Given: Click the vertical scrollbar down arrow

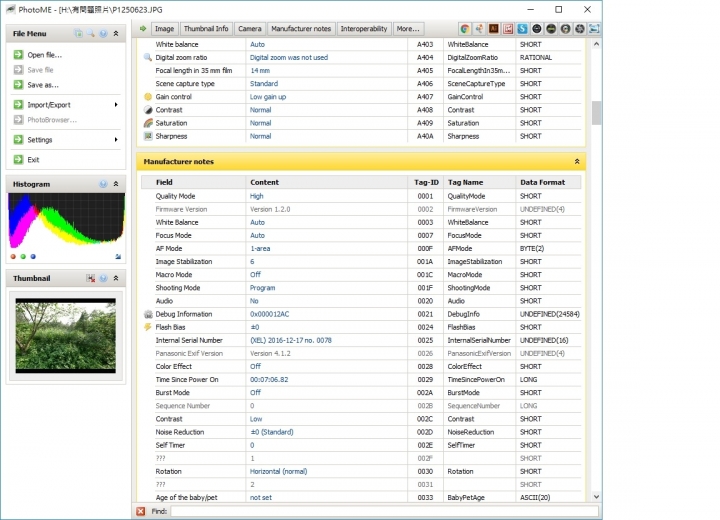Looking at the screenshot, I should pos(596,497).
